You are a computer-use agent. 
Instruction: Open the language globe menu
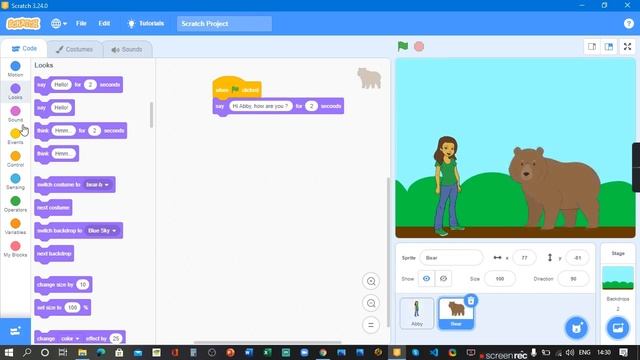tap(59, 24)
